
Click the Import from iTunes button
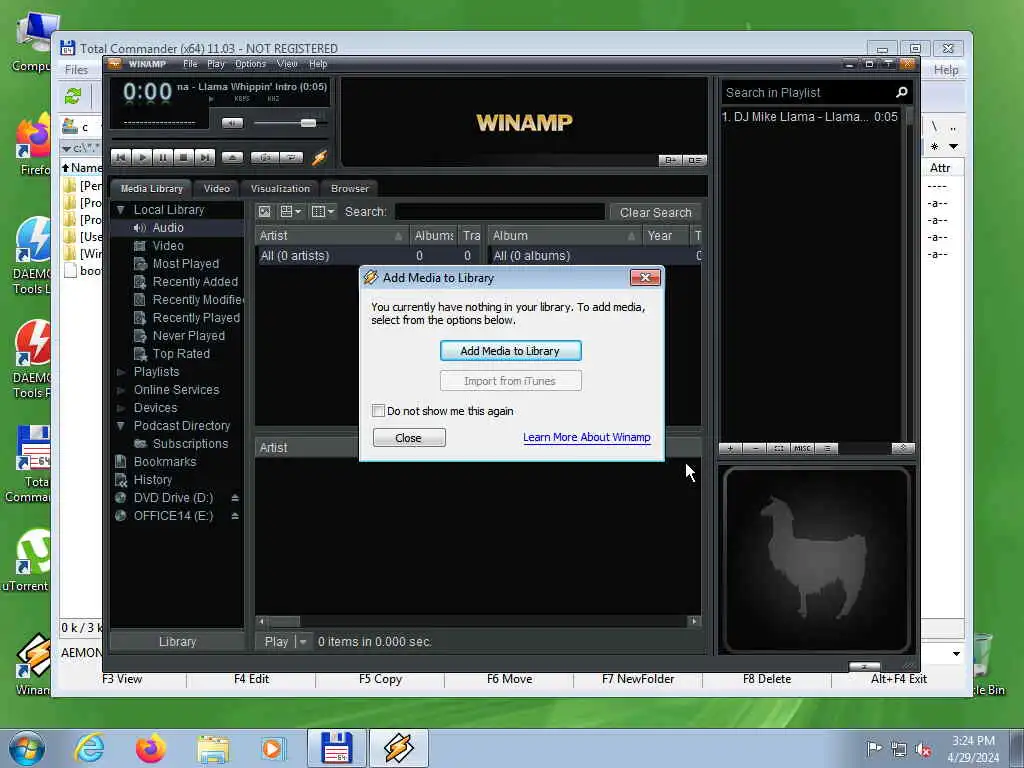tap(510, 381)
